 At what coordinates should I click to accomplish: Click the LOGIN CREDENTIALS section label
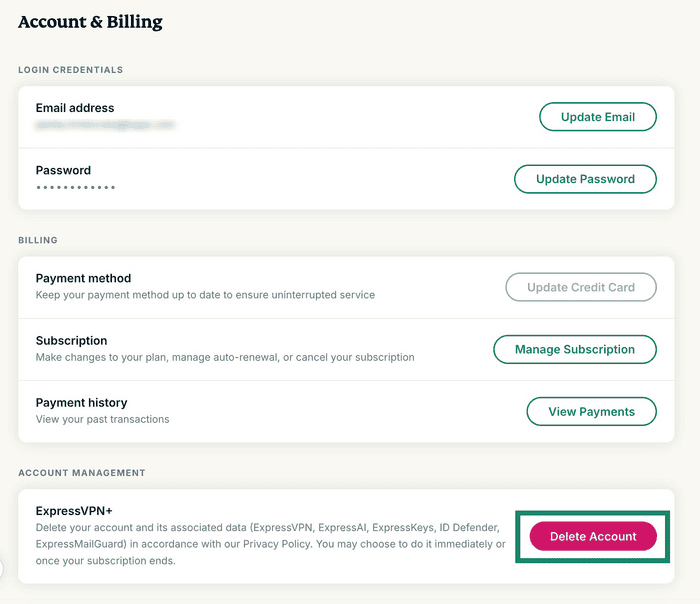71,70
